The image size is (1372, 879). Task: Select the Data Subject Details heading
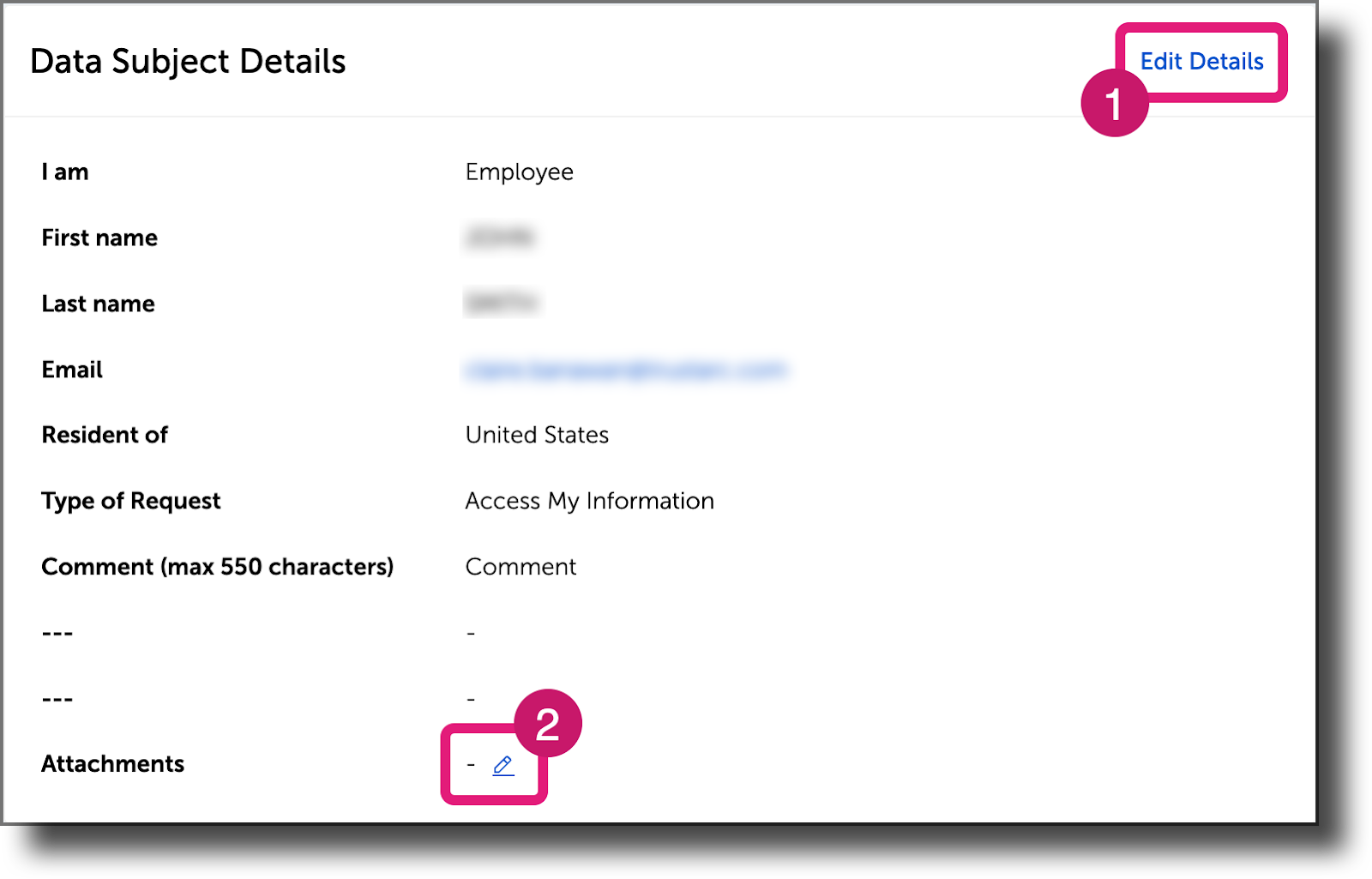[190, 61]
